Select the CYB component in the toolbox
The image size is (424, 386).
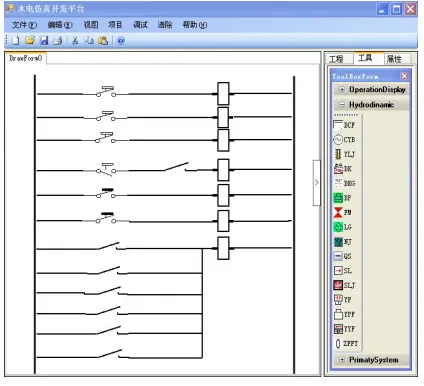coord(344,140)
